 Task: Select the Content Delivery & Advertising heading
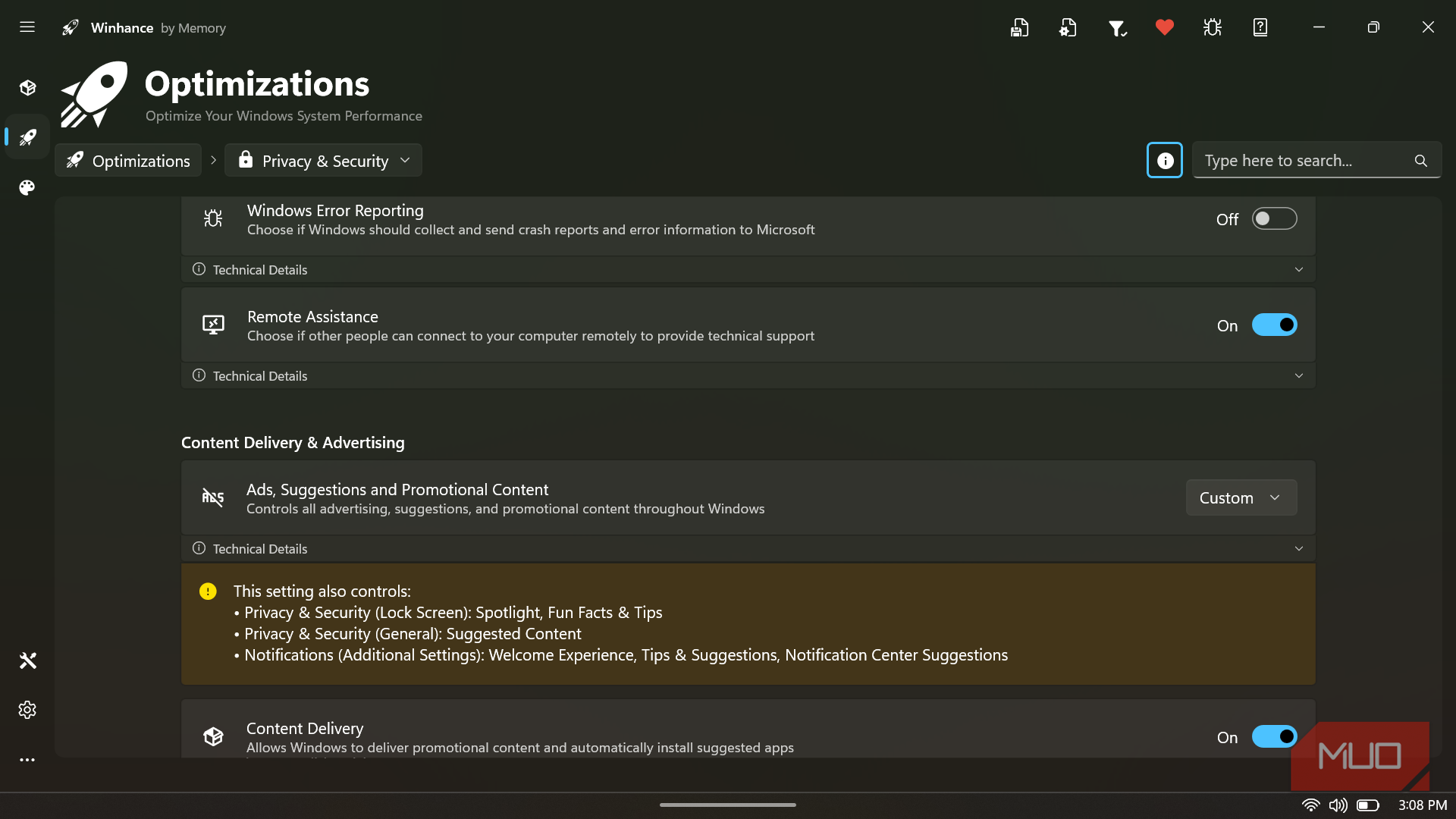[293, 442]
